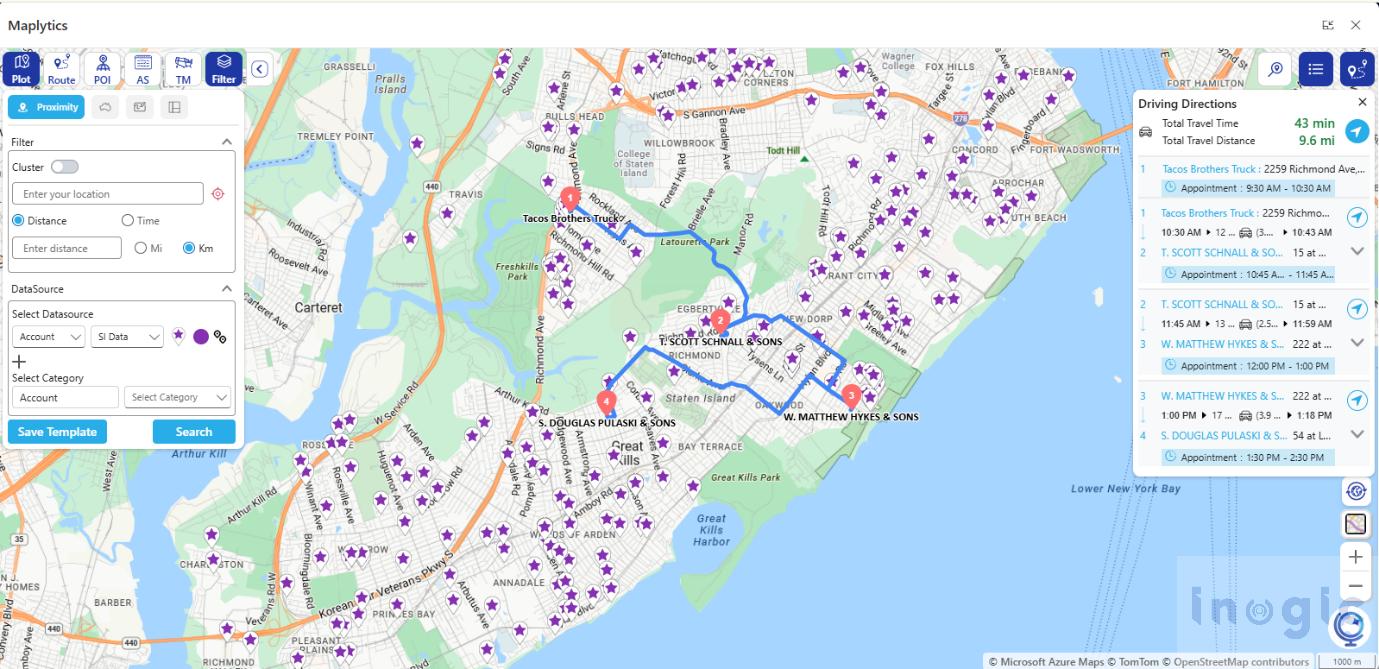Screen dimensions: 1379x669
Task: Open the Plot tool
Action: (21, 69)
